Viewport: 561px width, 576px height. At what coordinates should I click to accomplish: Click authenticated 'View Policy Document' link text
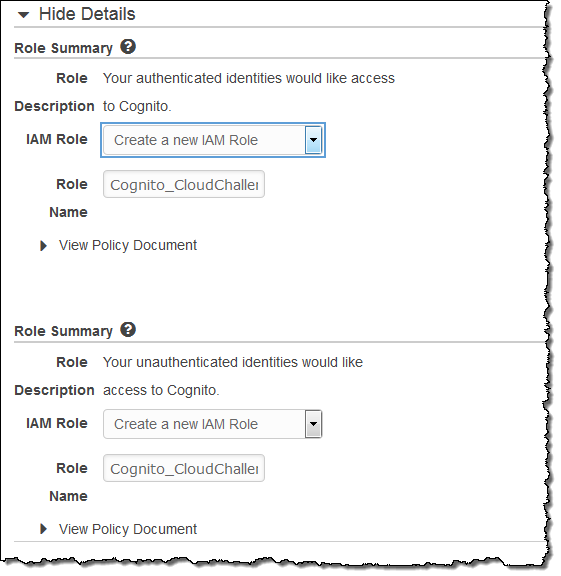pyautogui.click(x=128, y=245)
